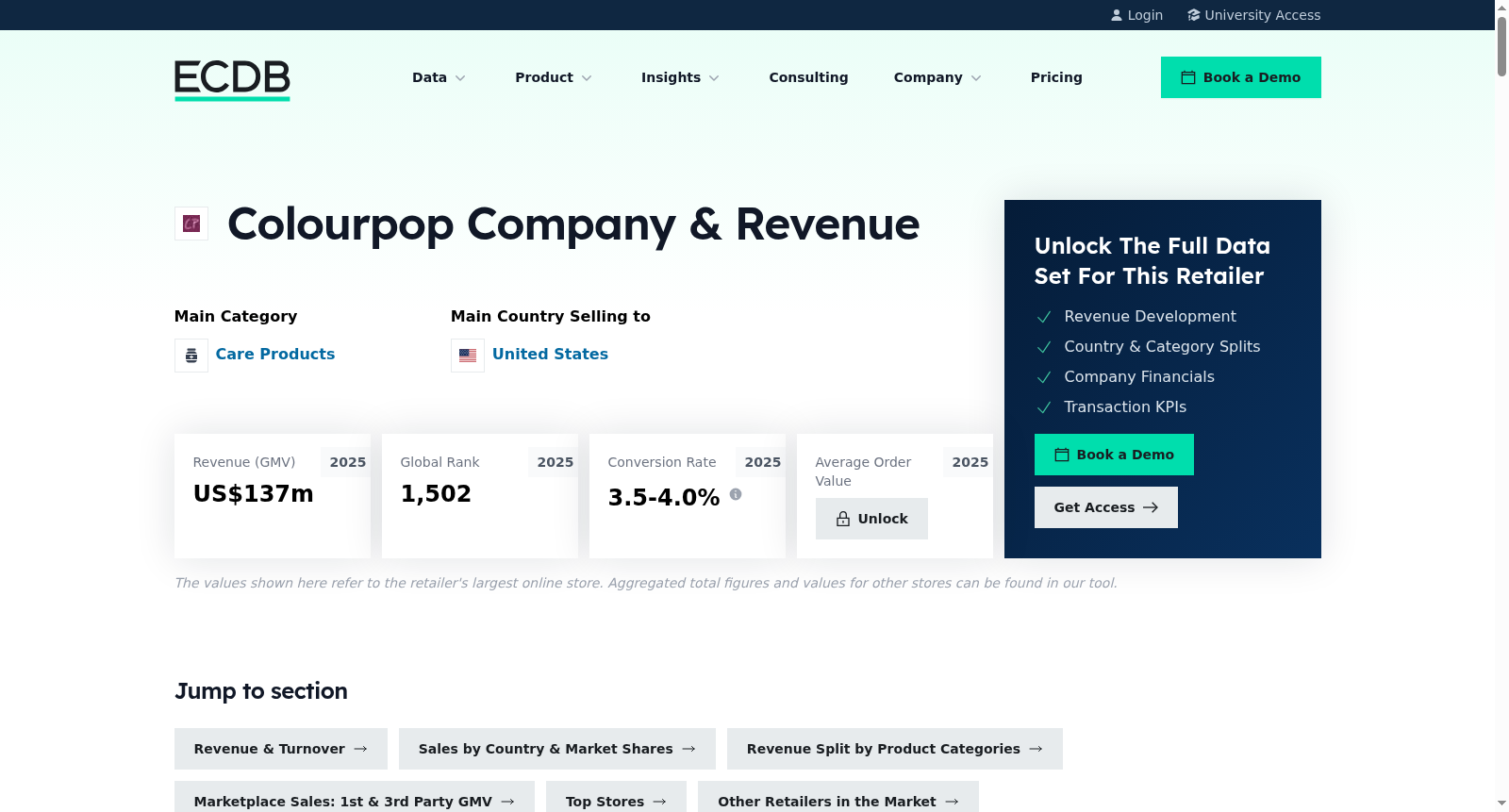The image size is (1509, 812).
Task: Click the University Access link
Action: point(1254,15)
